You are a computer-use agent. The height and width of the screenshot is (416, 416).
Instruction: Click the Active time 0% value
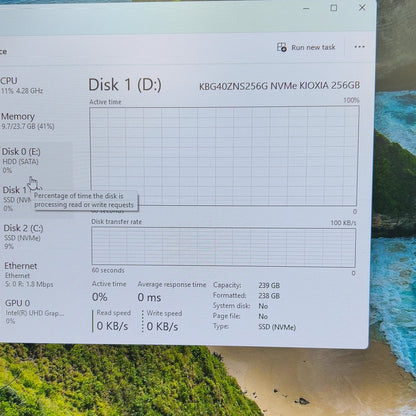coord(100,297)
